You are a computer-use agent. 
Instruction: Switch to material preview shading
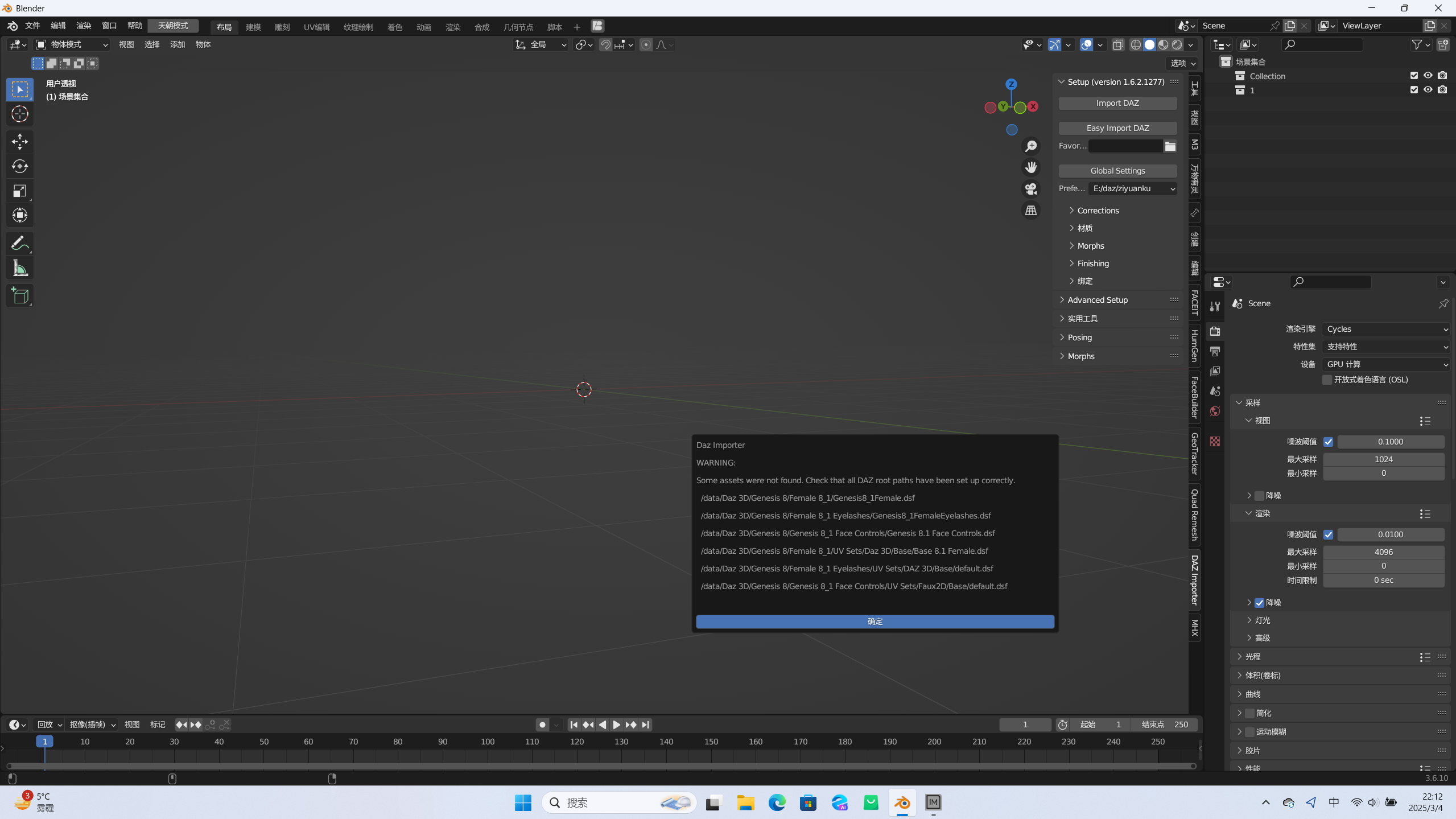[1163, 44]
